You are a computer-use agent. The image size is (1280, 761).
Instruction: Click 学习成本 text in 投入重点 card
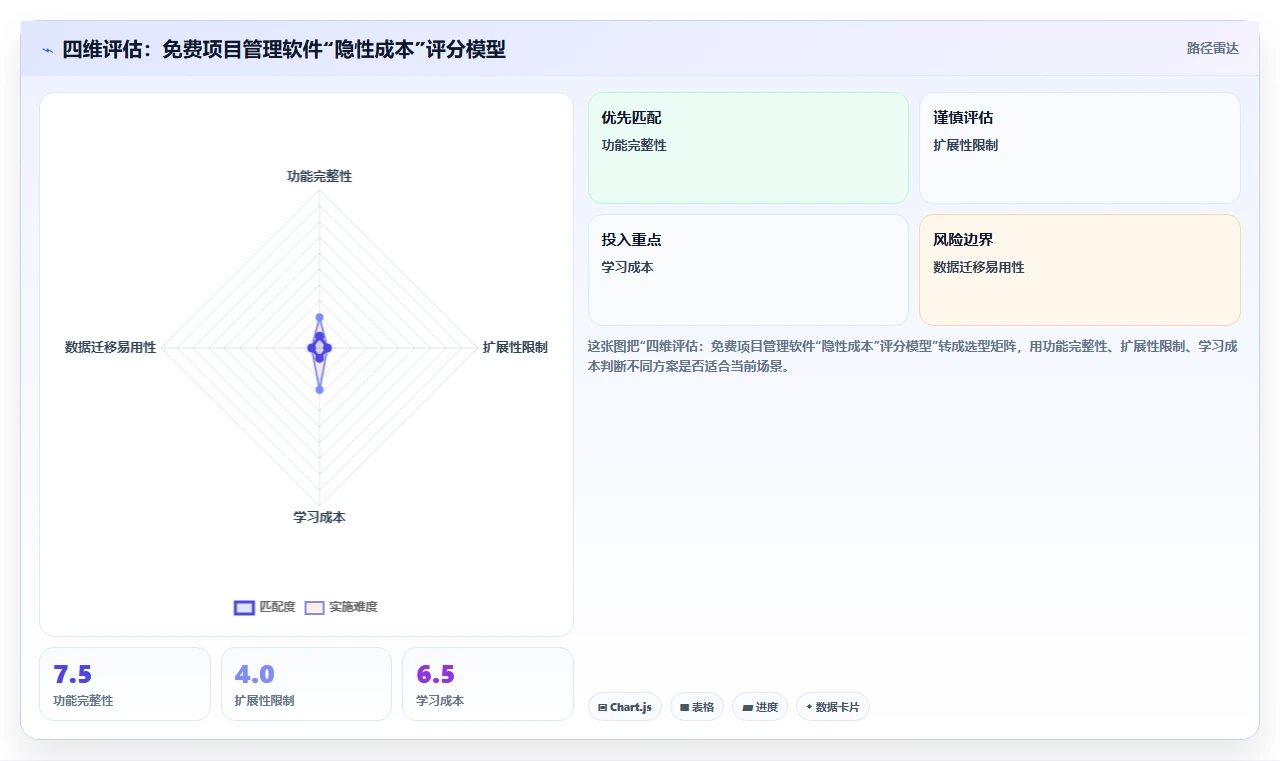point(627,267)
